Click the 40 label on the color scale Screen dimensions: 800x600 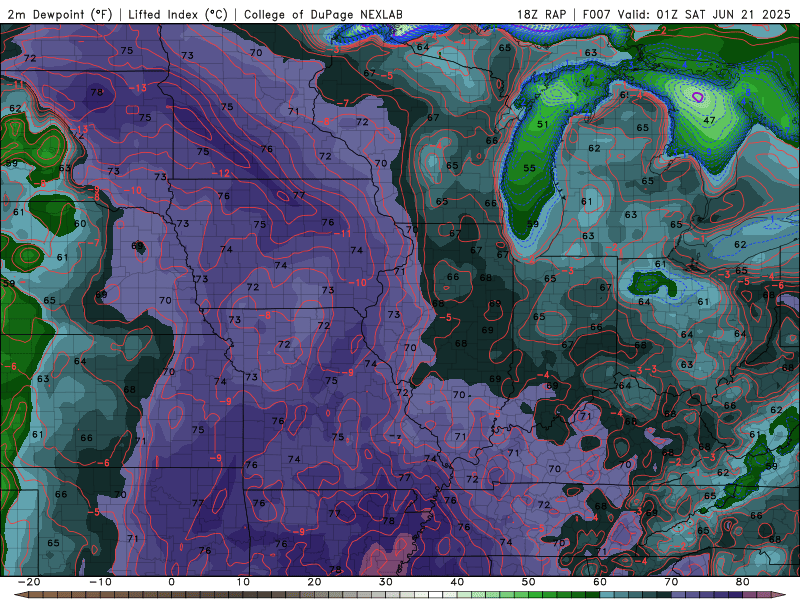[457, 582]
